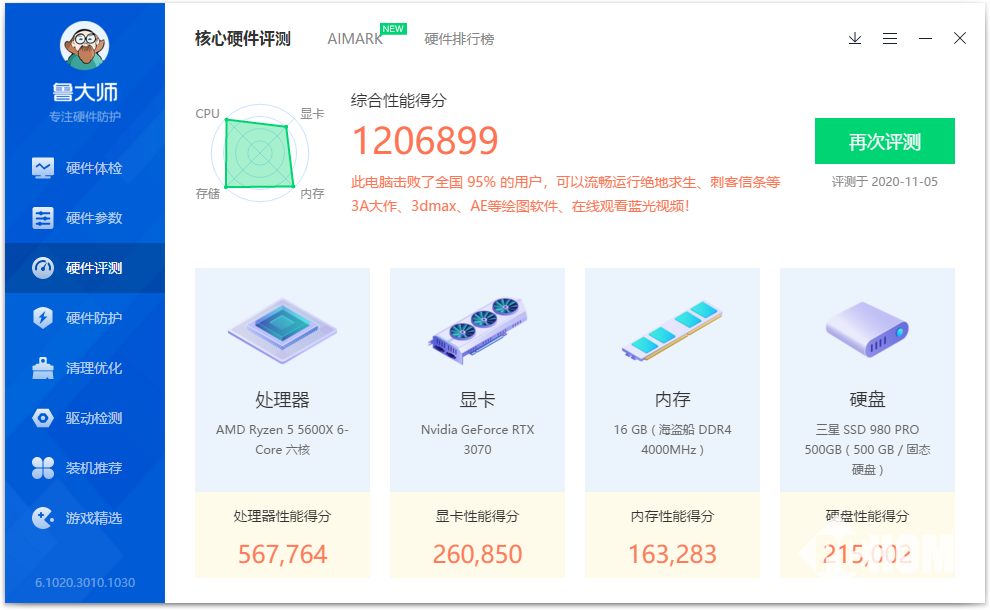
Task: Click the 内存性能得分 label
Action: (672, 516)
